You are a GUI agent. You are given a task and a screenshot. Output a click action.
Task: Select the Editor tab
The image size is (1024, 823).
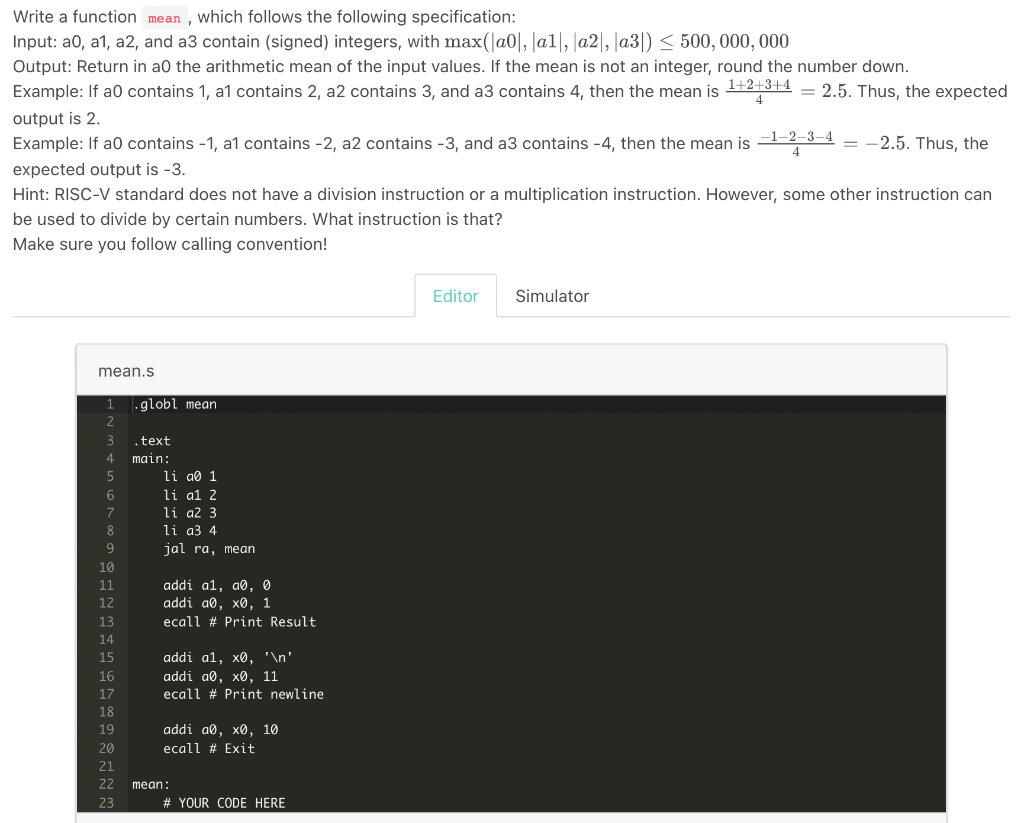pyautogui.click(x=455, y=295)
